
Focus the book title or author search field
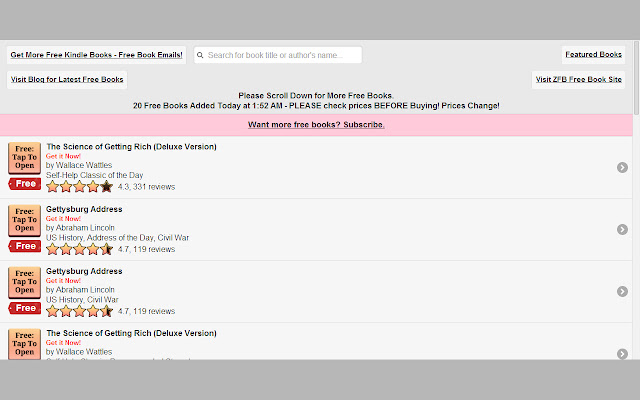coord(282,55)
